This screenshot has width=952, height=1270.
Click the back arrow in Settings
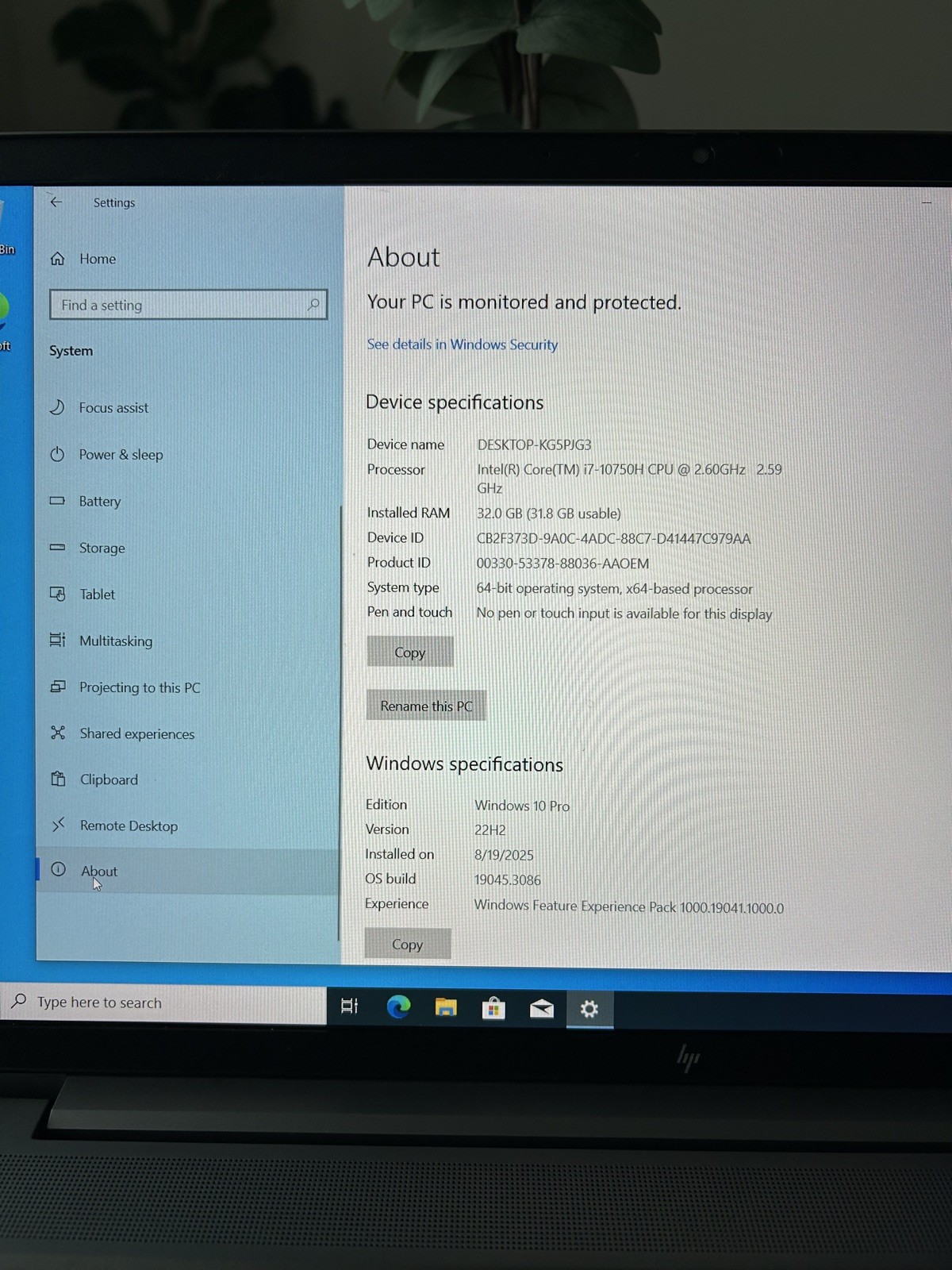[56, 202]
